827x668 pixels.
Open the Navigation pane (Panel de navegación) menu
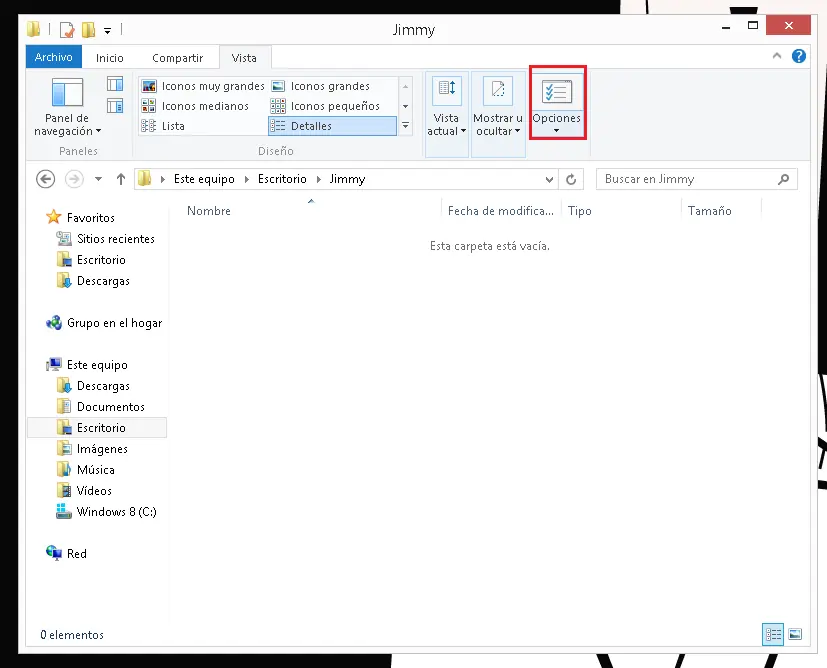click(67, 107)
